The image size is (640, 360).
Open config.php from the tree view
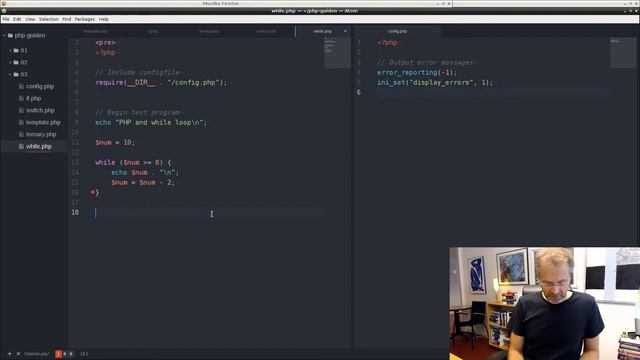tap(40, 87)
